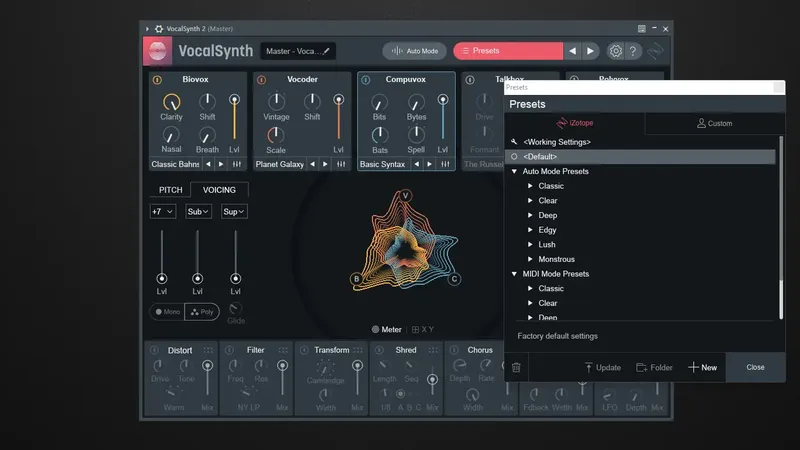Click the Distort module drag handle dots
Screen dimensions: 800x450
[208, 350]
